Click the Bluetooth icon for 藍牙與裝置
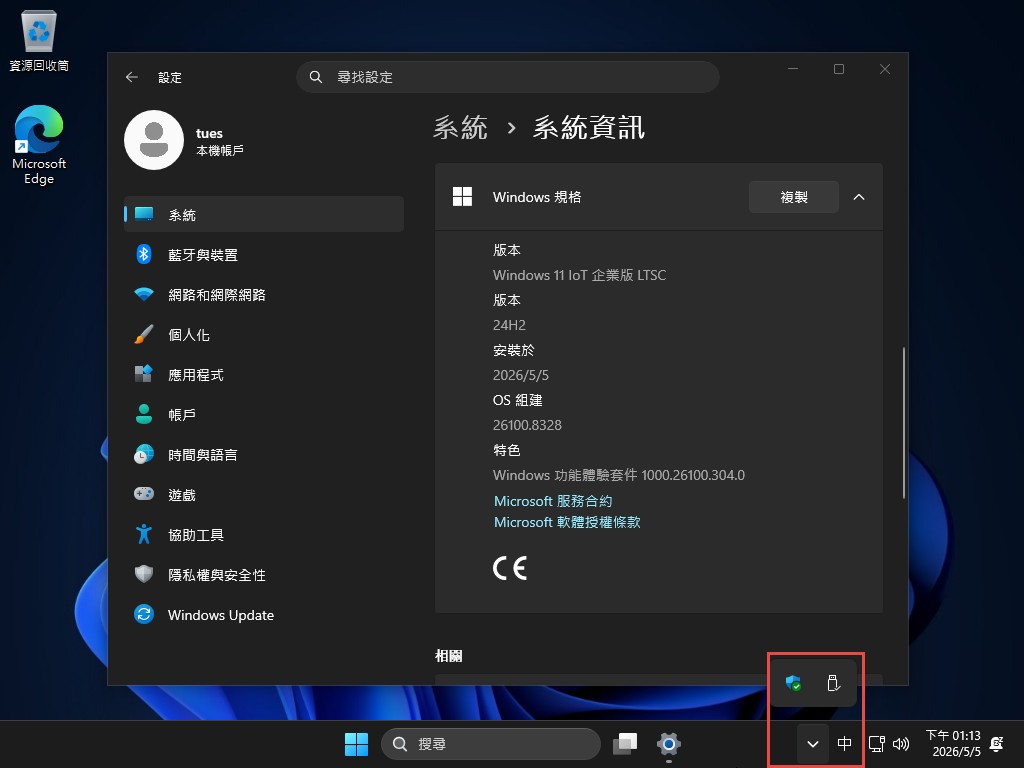1024x768 pixels. [144, 254]
